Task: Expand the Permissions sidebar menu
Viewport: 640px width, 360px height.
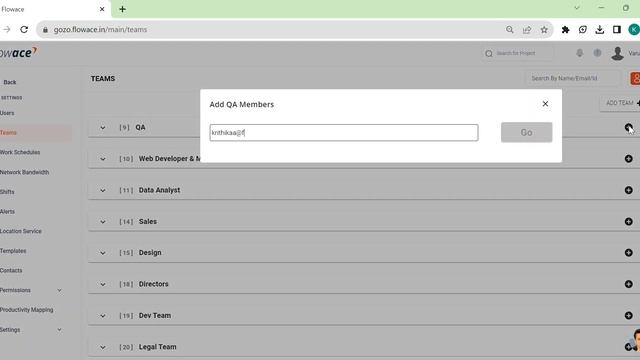Action: (59, 290)
